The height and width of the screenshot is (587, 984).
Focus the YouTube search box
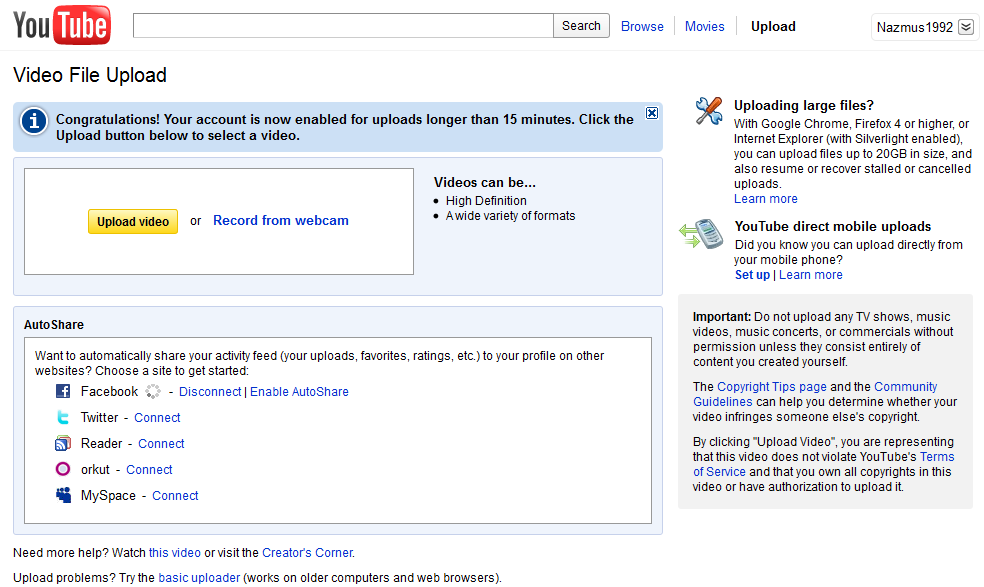pyautogui.click(x=343, y=26)
